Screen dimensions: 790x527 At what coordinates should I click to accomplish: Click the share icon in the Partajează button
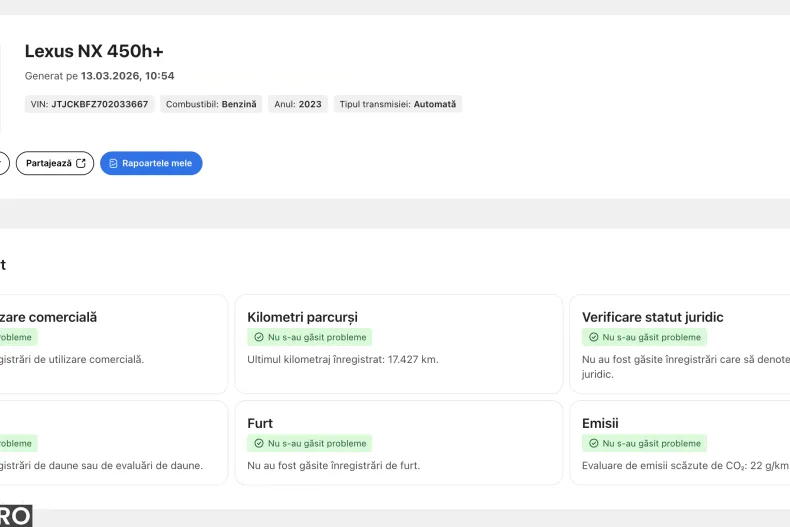82,163
